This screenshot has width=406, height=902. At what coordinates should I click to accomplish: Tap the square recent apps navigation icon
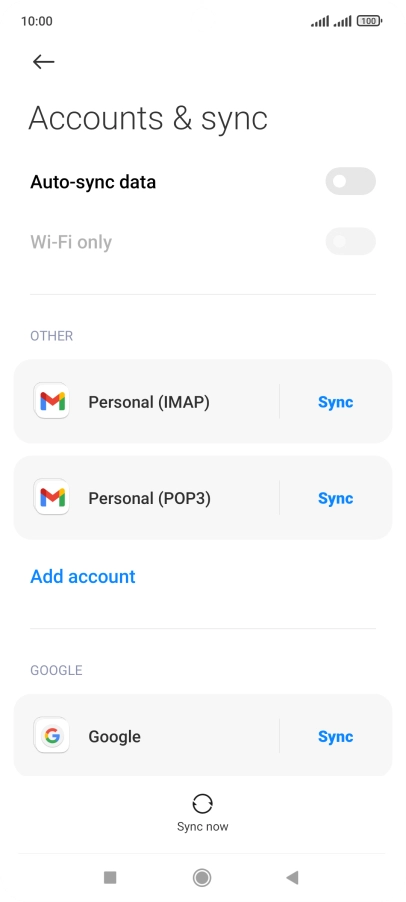[x=110, y=877]
